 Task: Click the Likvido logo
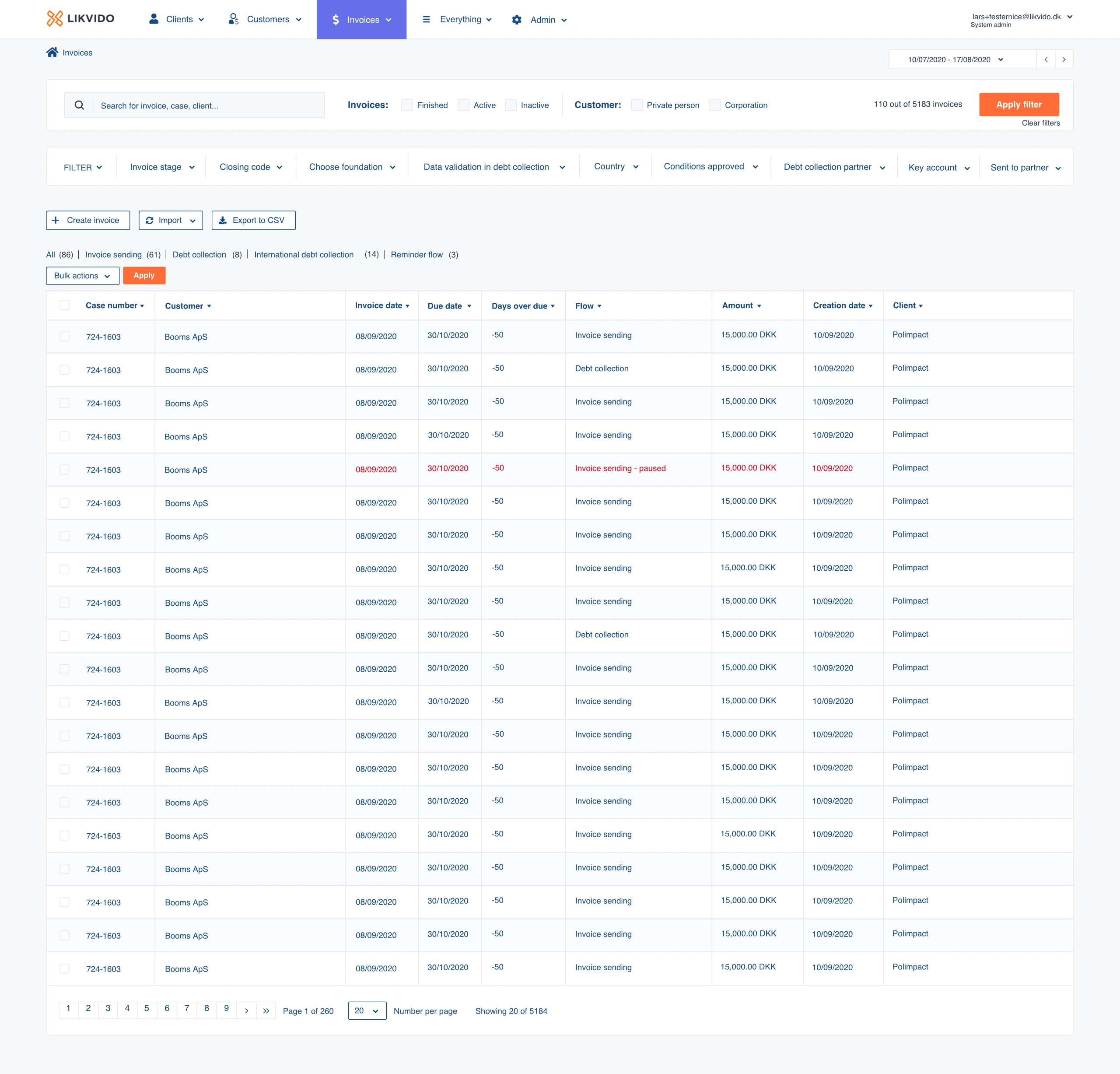(x=80, y=19)
